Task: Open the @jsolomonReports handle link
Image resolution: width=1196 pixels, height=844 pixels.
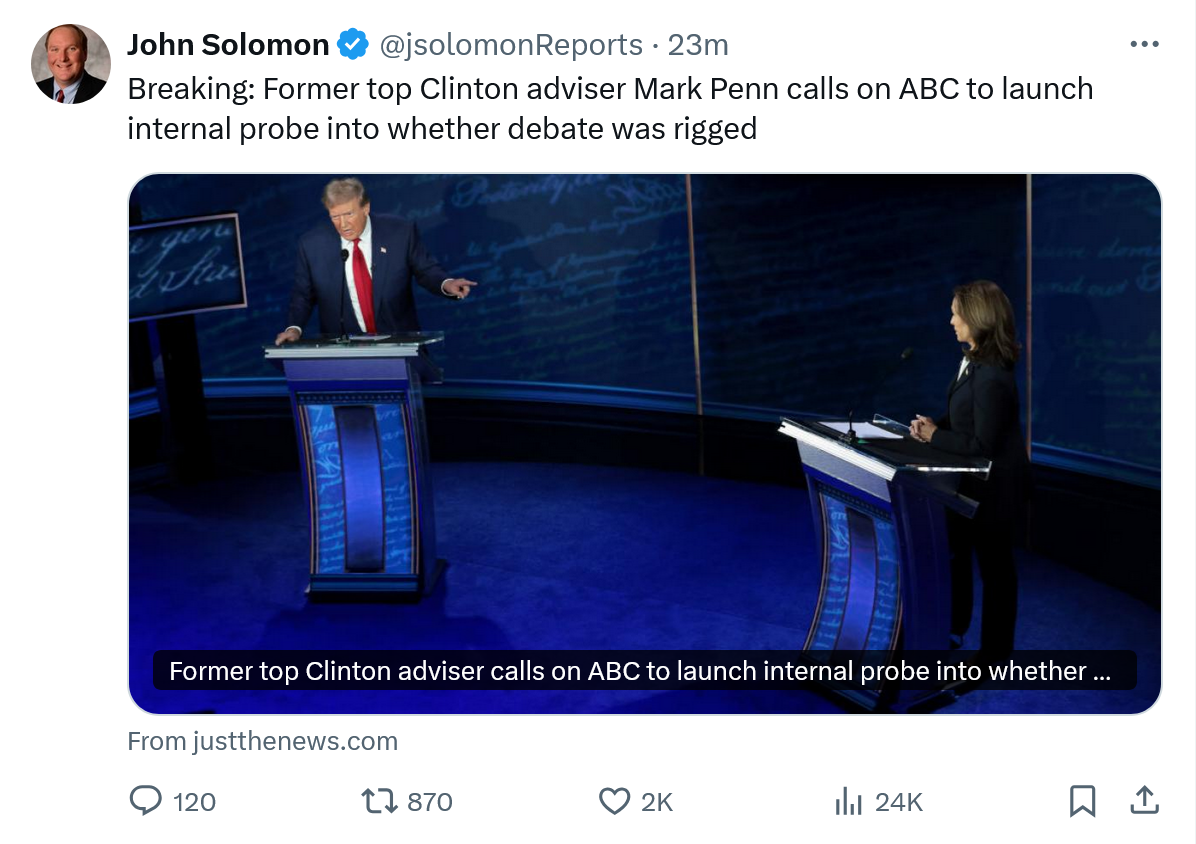Action: point(510,45)
